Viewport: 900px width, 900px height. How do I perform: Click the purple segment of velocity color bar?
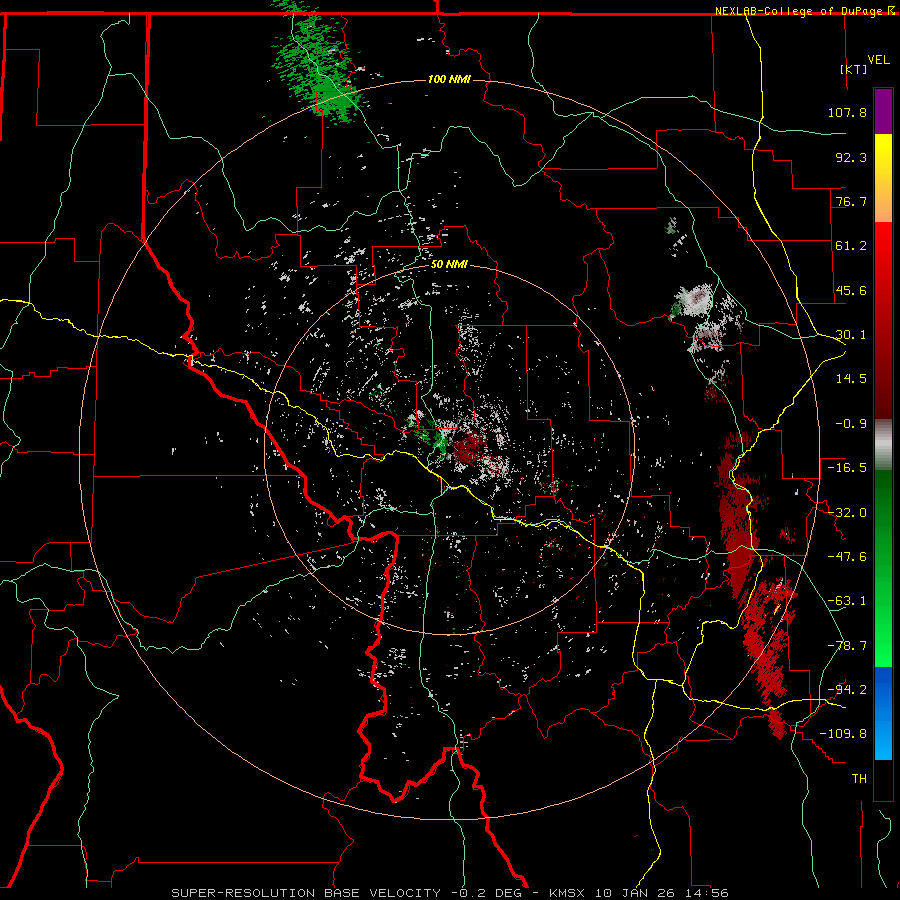(x=883, y=111)
